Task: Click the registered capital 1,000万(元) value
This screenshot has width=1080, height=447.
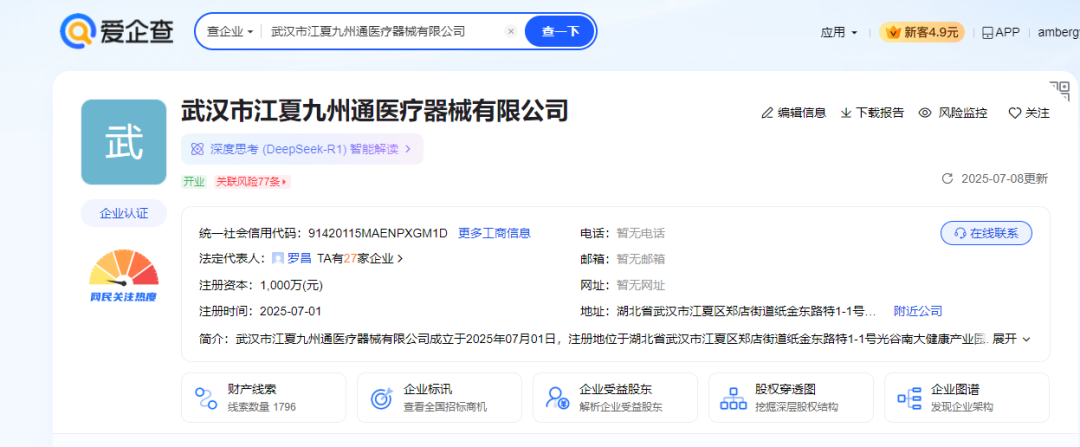Action: (291, 285)
